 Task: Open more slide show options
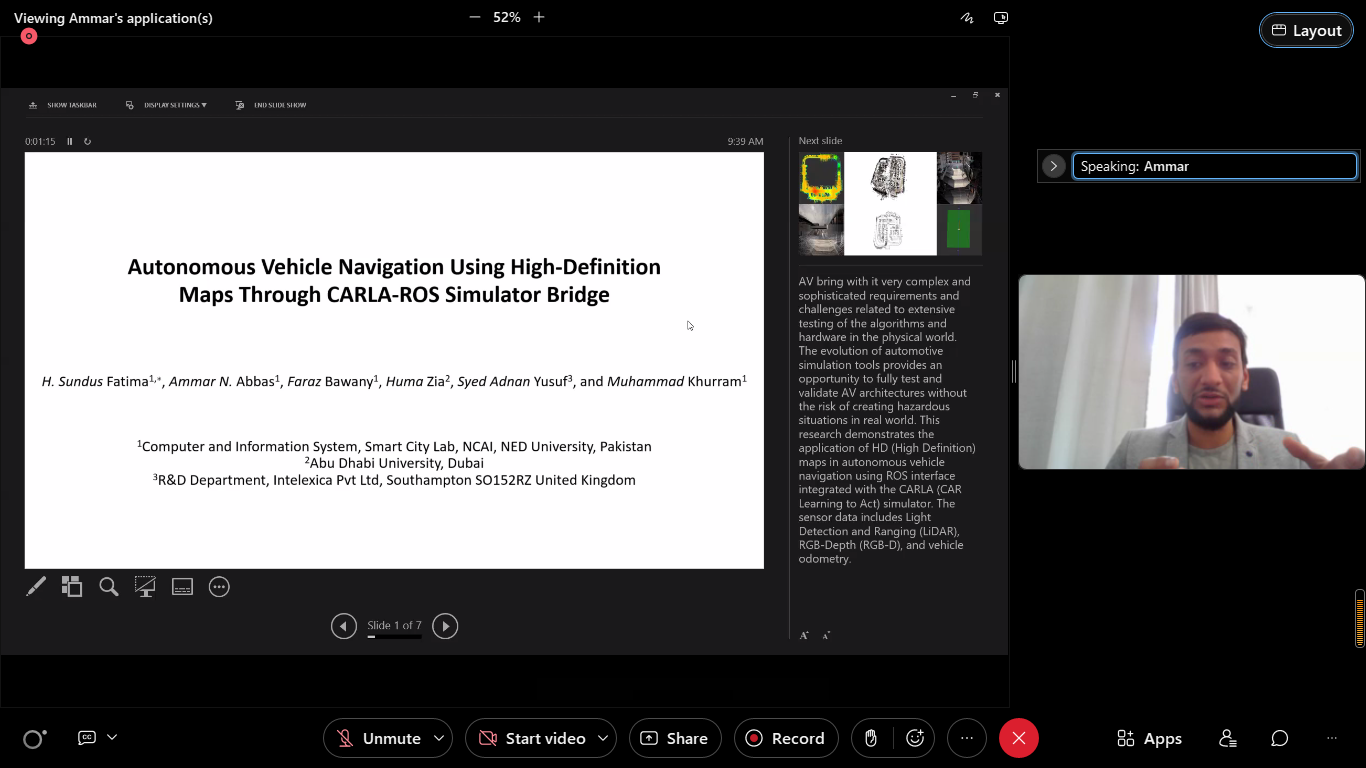click(x=219, y=587)
